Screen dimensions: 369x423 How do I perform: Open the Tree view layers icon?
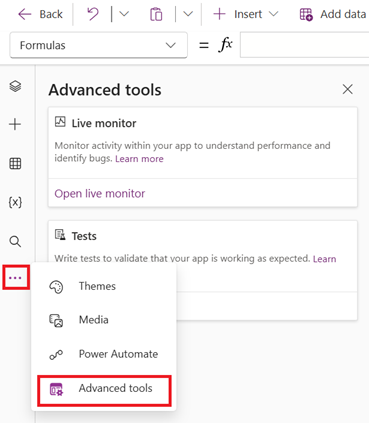(x=15, y=86)
